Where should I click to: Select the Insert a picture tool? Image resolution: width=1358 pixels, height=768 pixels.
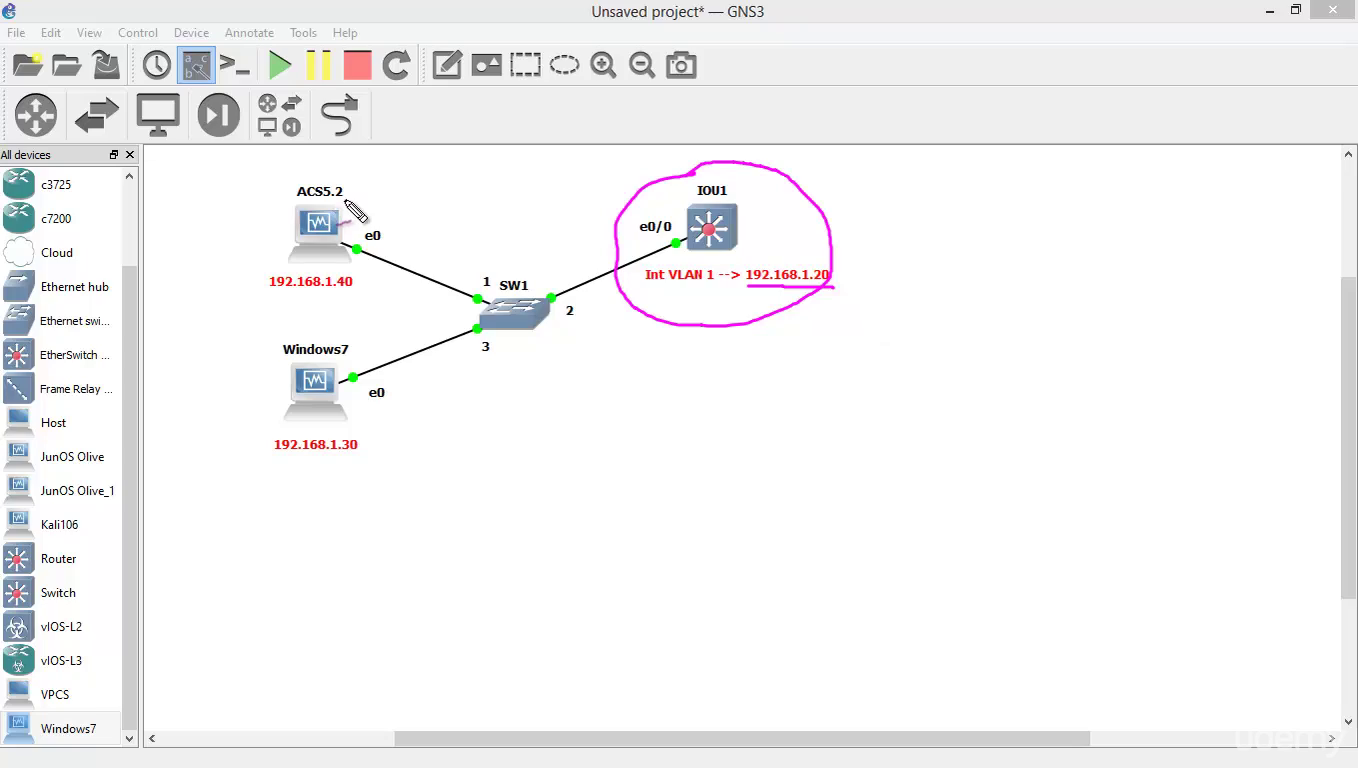click(486, 65)
